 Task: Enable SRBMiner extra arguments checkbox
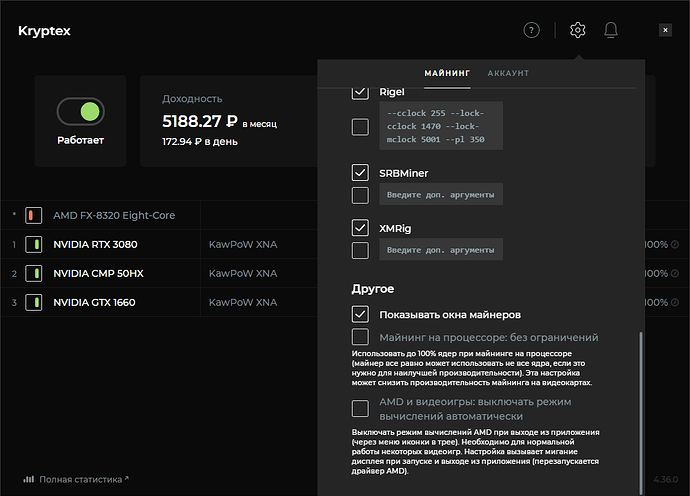[x=360, y=195]
